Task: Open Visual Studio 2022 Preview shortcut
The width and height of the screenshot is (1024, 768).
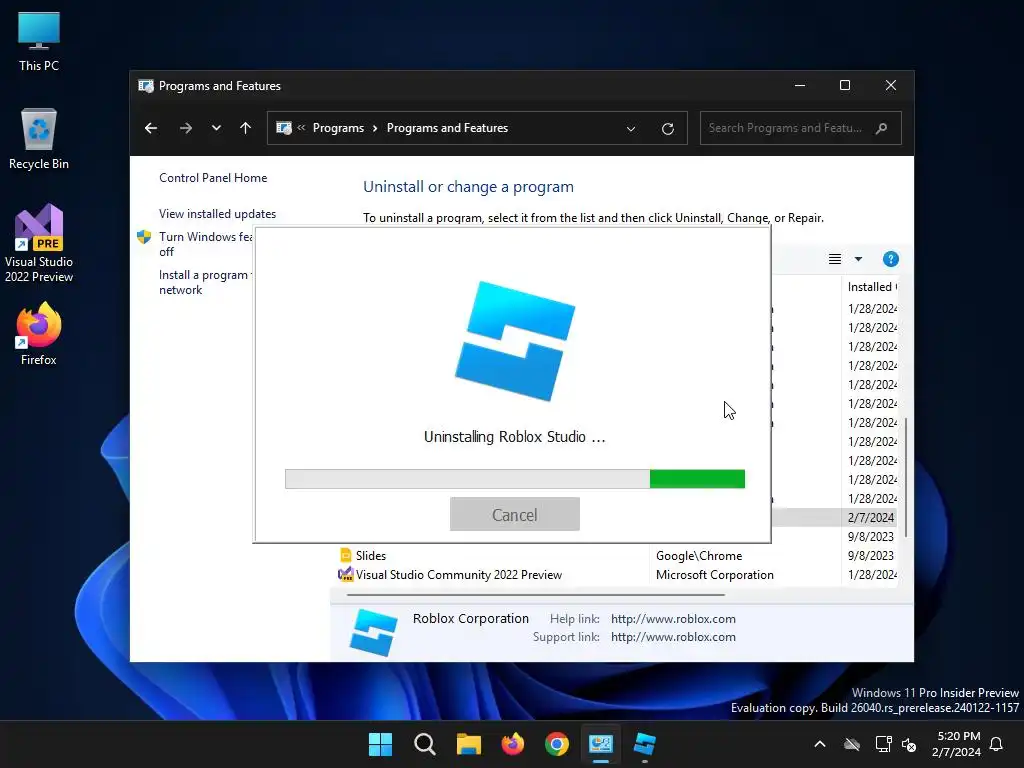Action: pos(39,243)
